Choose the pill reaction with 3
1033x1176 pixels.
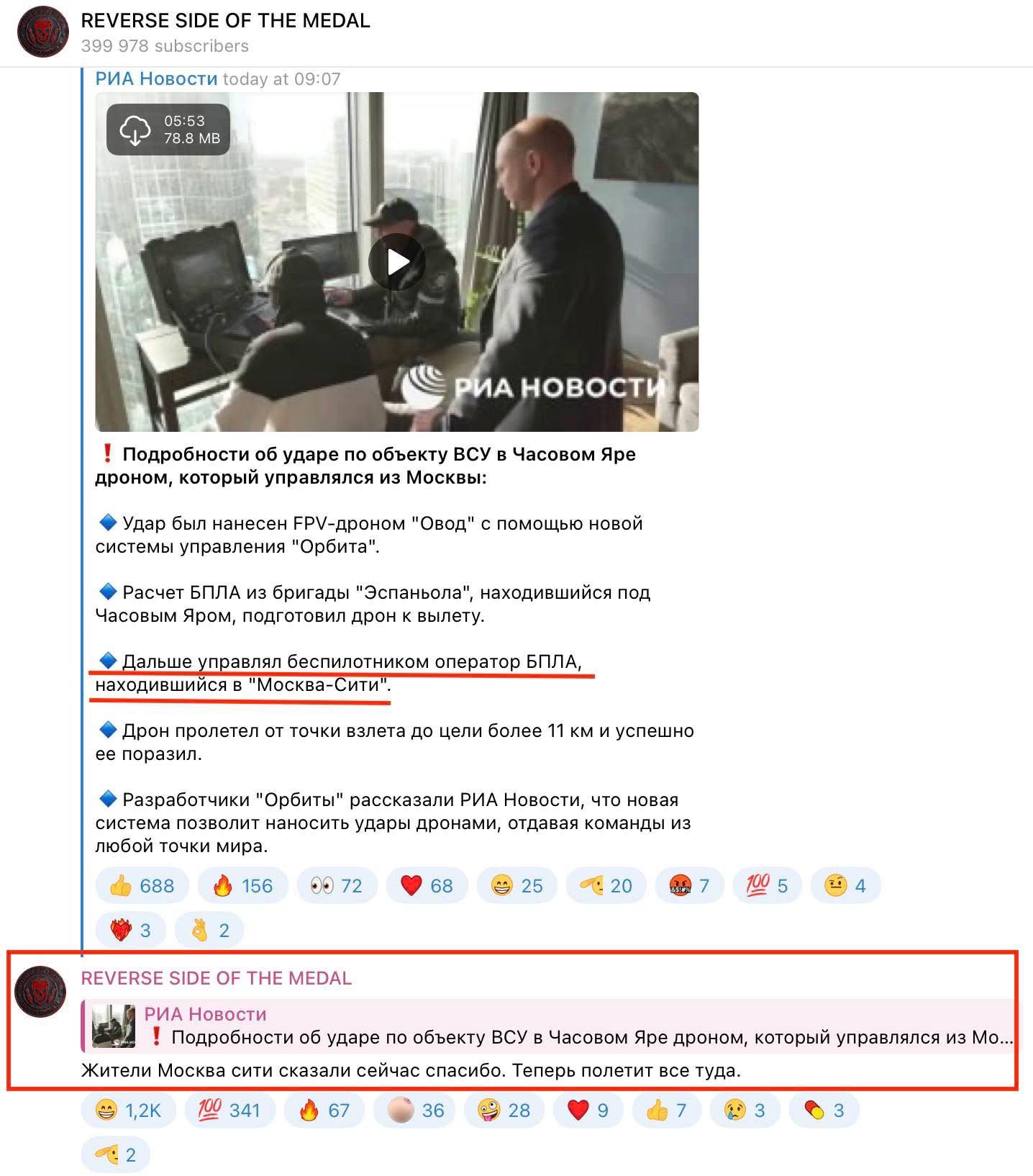[824, 1111]
